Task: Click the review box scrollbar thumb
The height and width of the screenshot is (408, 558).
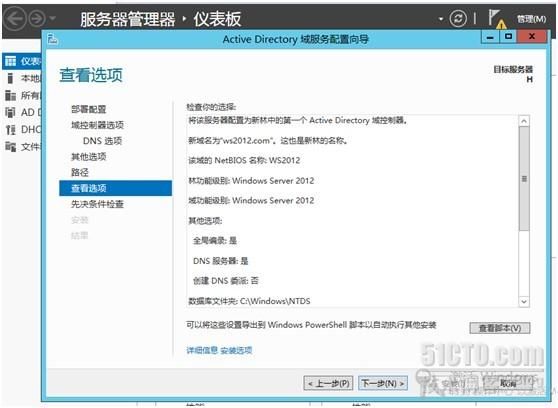Action: pyautogui.click(x=524, y=179)
